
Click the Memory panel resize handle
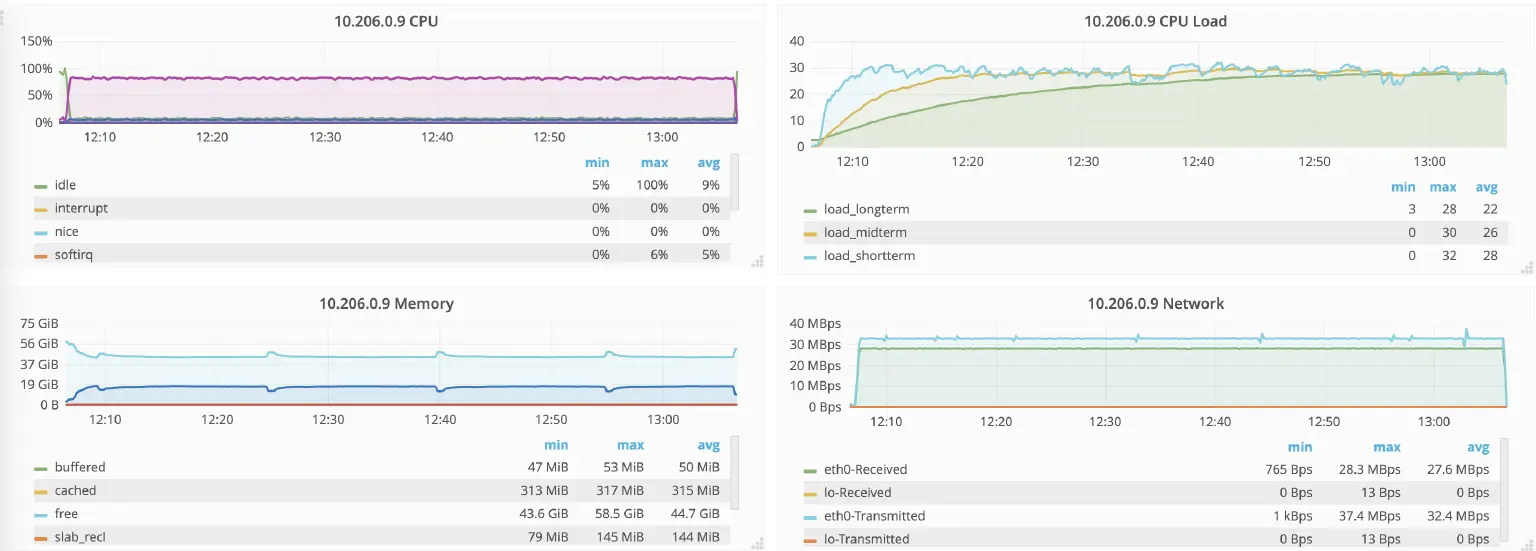click(757, 544)
